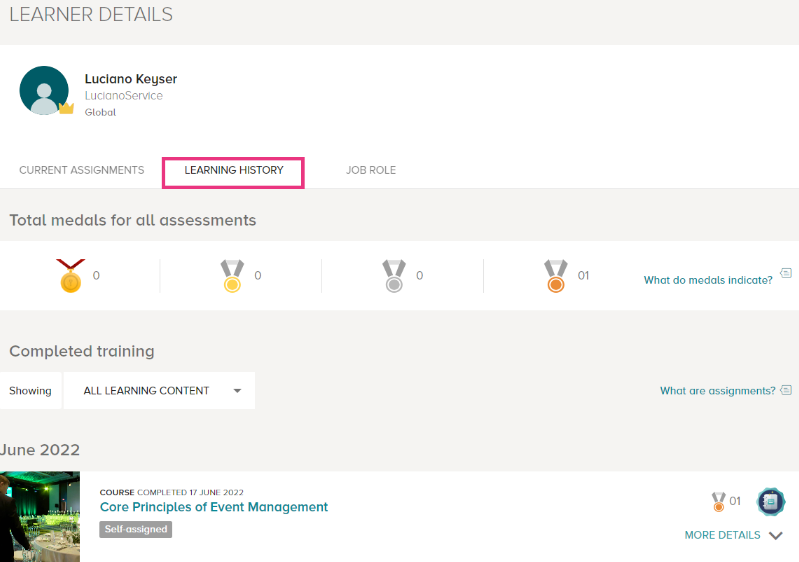The image size is (799, 562).
Task: Click the dropdown arrow on learning content filter
Action: point(237,391)
